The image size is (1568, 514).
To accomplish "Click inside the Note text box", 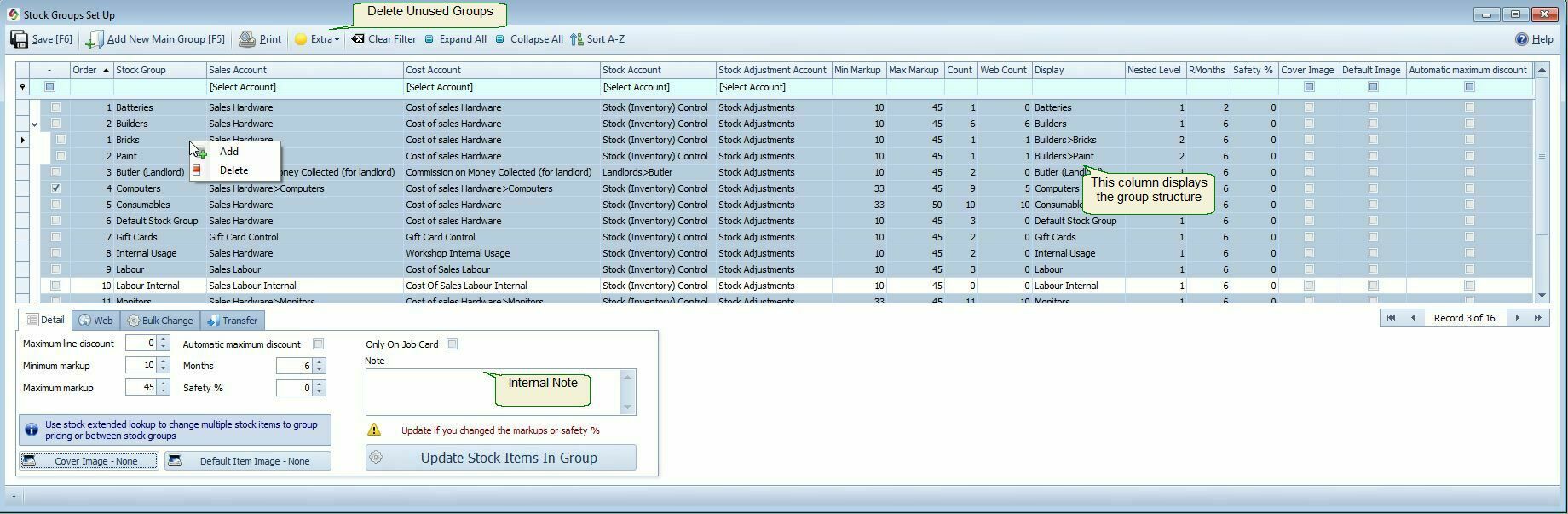I will coord(426,392).
